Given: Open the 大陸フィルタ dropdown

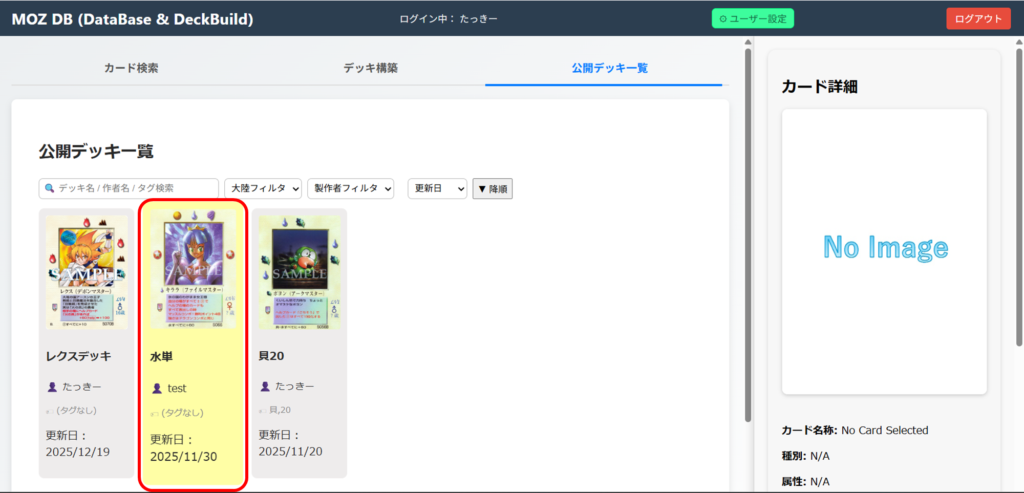Looking at the screenshot, I should coord(263,189).
